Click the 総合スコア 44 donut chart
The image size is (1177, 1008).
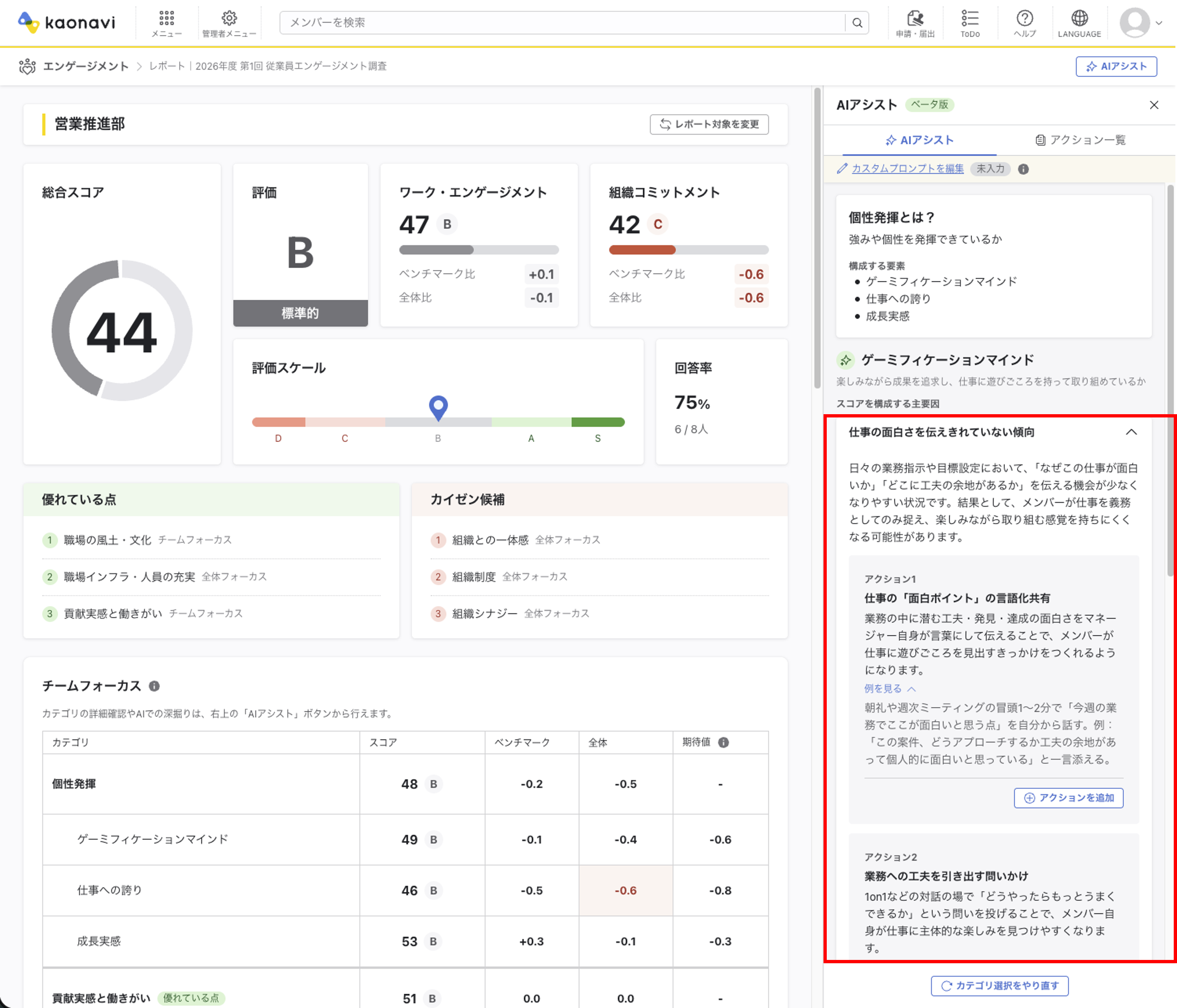click(121, 331)
